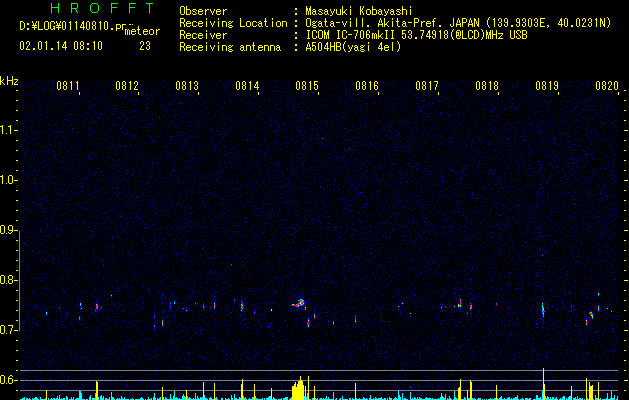629x400 pixels.
Task: Click the 0.9 kHz frequency label
Action: 9,230
